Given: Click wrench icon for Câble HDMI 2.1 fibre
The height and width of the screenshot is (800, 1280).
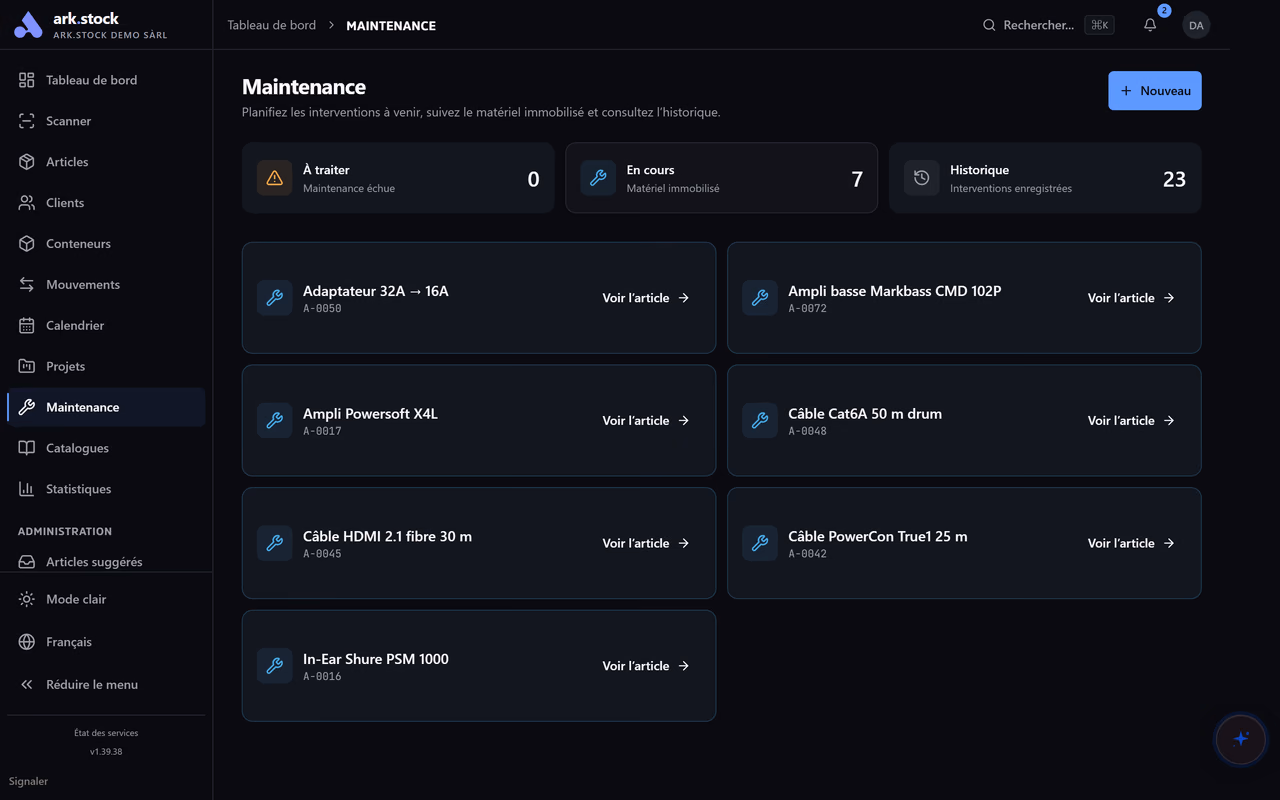Looking at the screenshot, I should tap(274, 544).
